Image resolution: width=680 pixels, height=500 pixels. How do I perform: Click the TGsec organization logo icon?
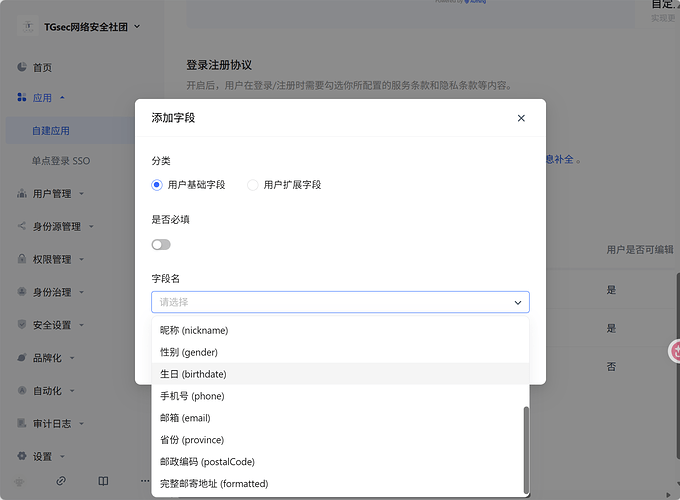click(x=28, y=27)
